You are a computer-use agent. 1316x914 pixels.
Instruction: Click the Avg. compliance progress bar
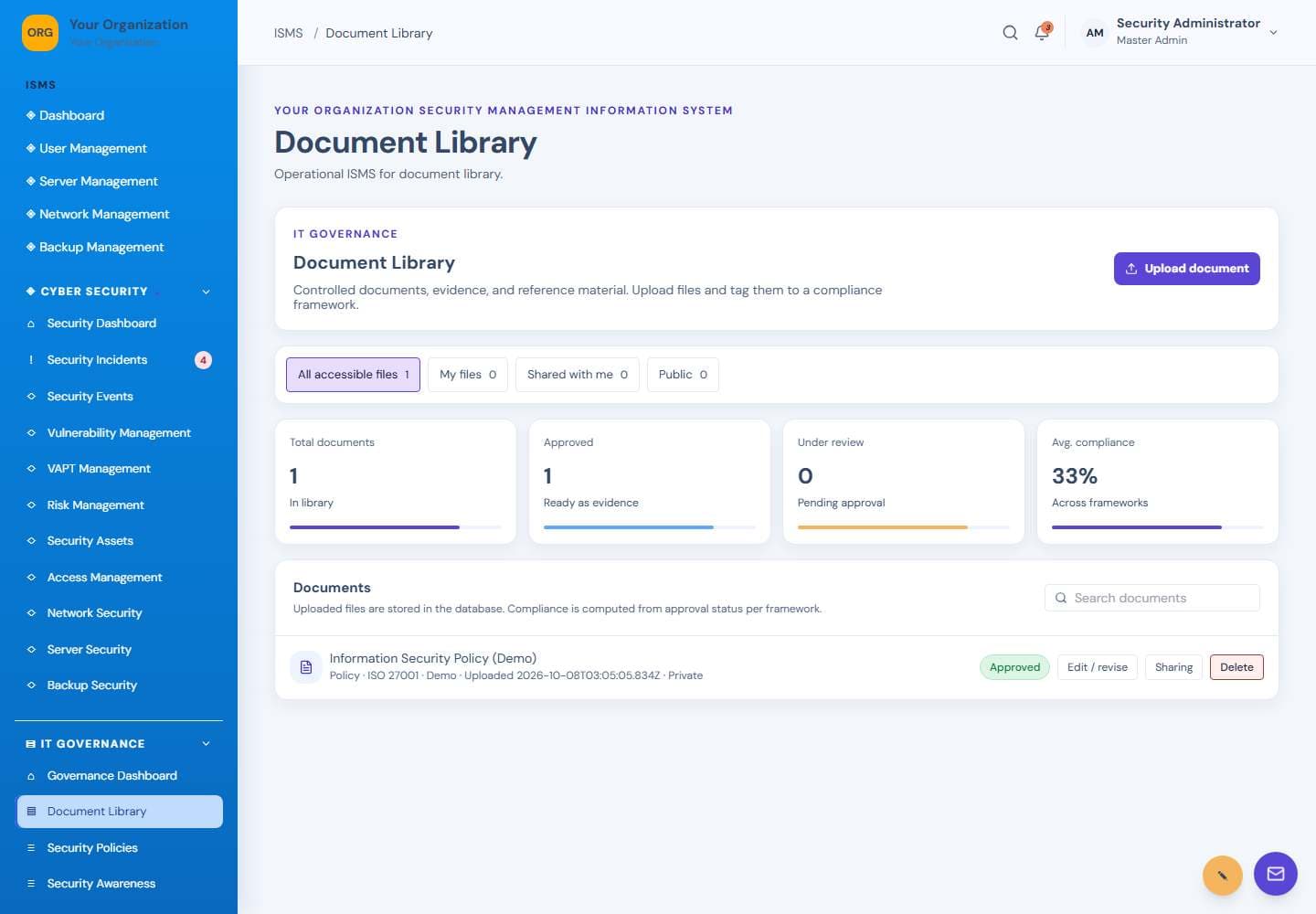1158,527
